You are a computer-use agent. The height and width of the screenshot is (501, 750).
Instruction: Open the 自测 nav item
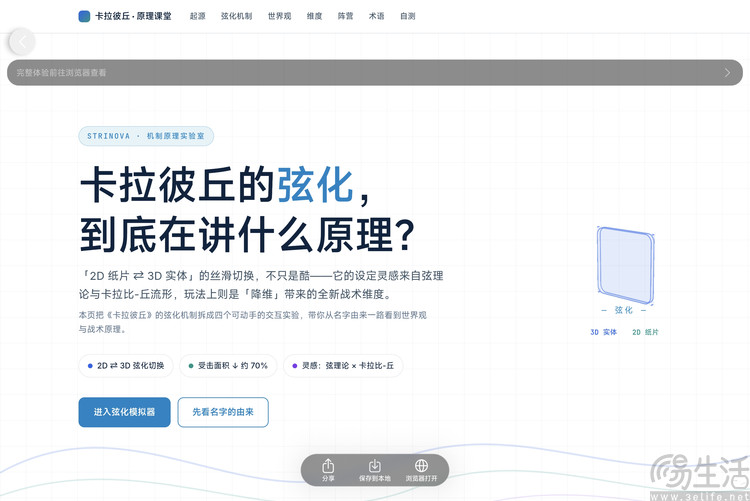[408, 16]
